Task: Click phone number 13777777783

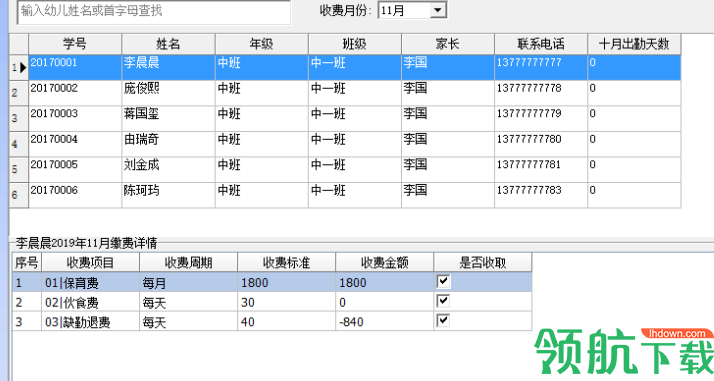Action: click(x=541, y=195)
